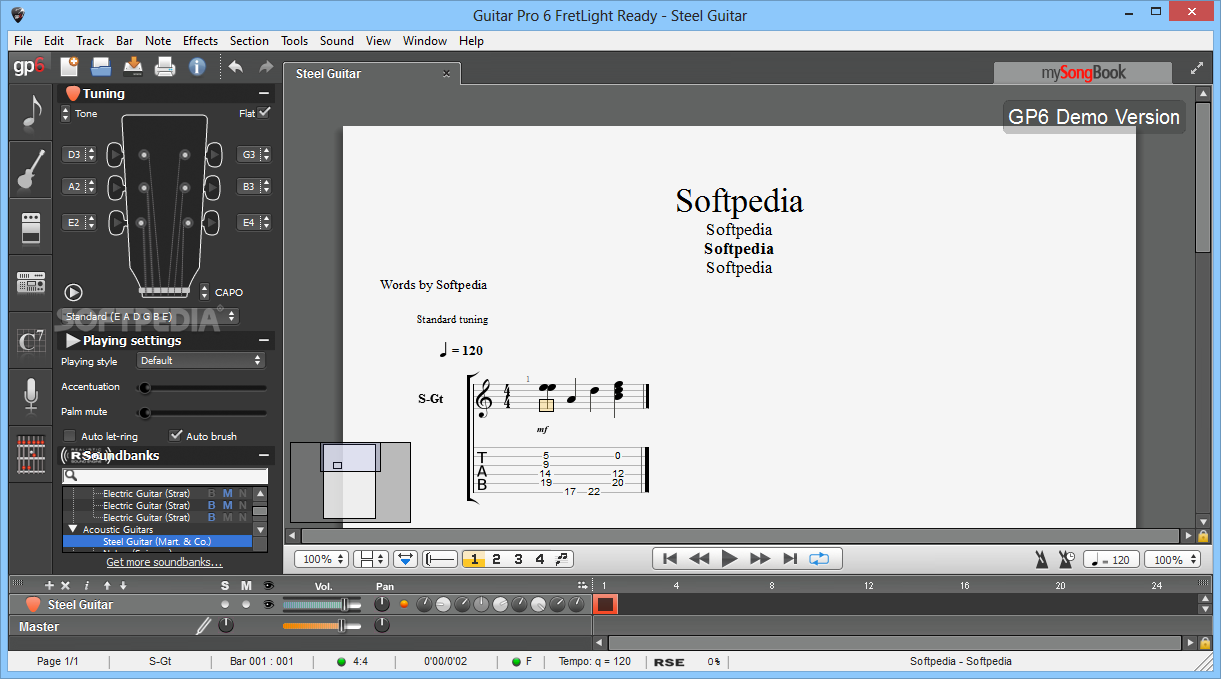
Task: Click Get more soundbanks link
Action: point(164,562)
